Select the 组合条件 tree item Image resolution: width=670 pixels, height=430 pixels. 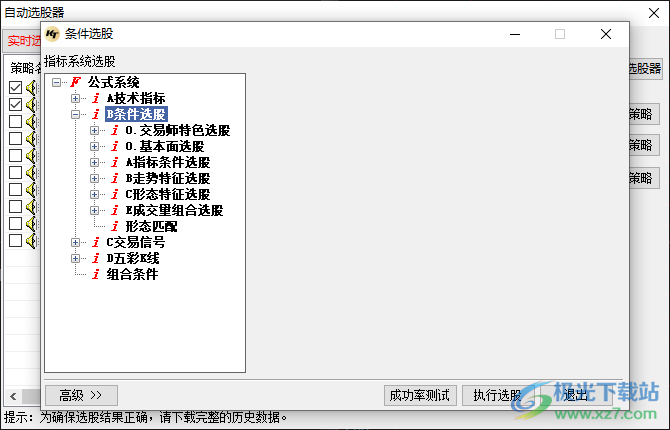pos(132,274)
